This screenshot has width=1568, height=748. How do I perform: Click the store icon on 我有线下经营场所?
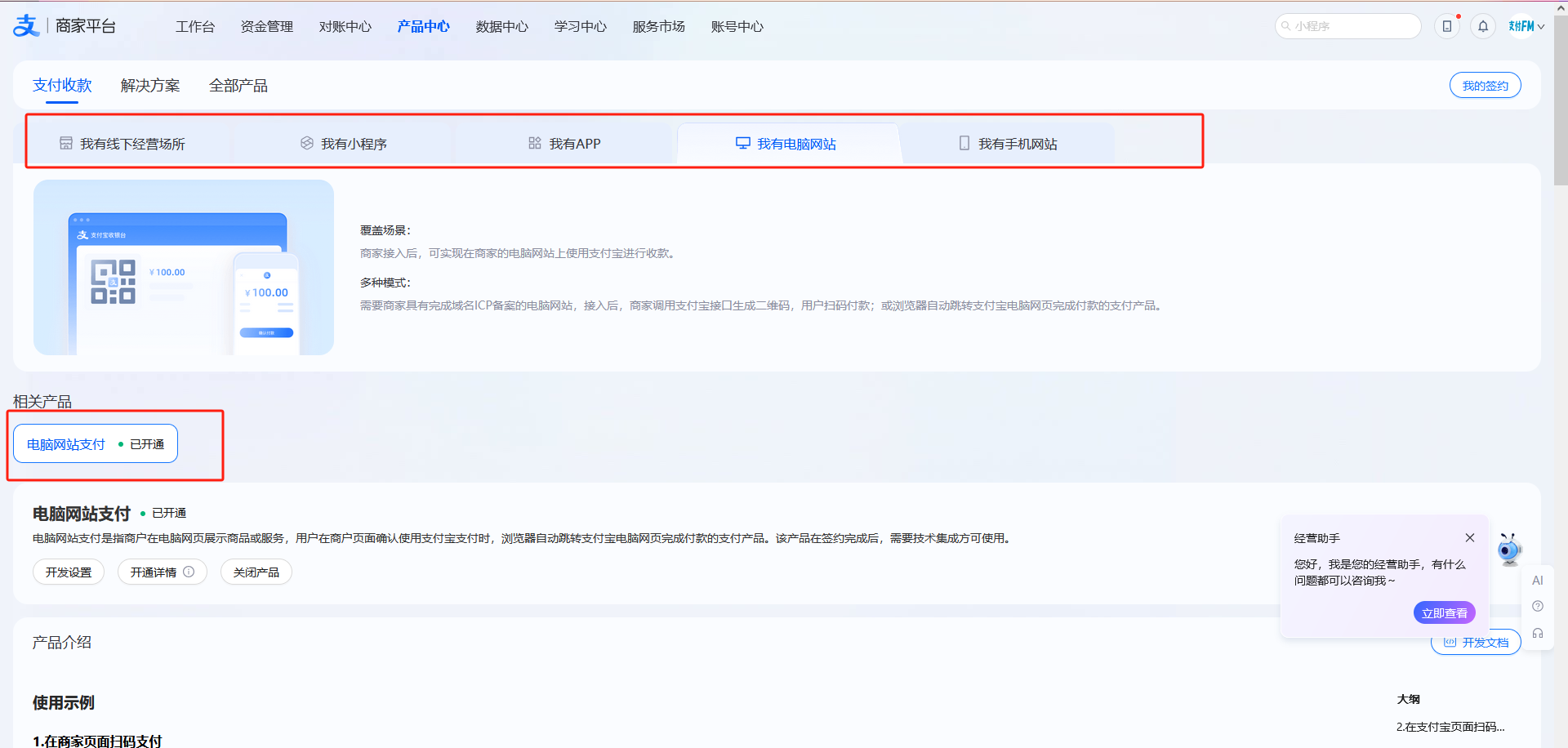66,143
